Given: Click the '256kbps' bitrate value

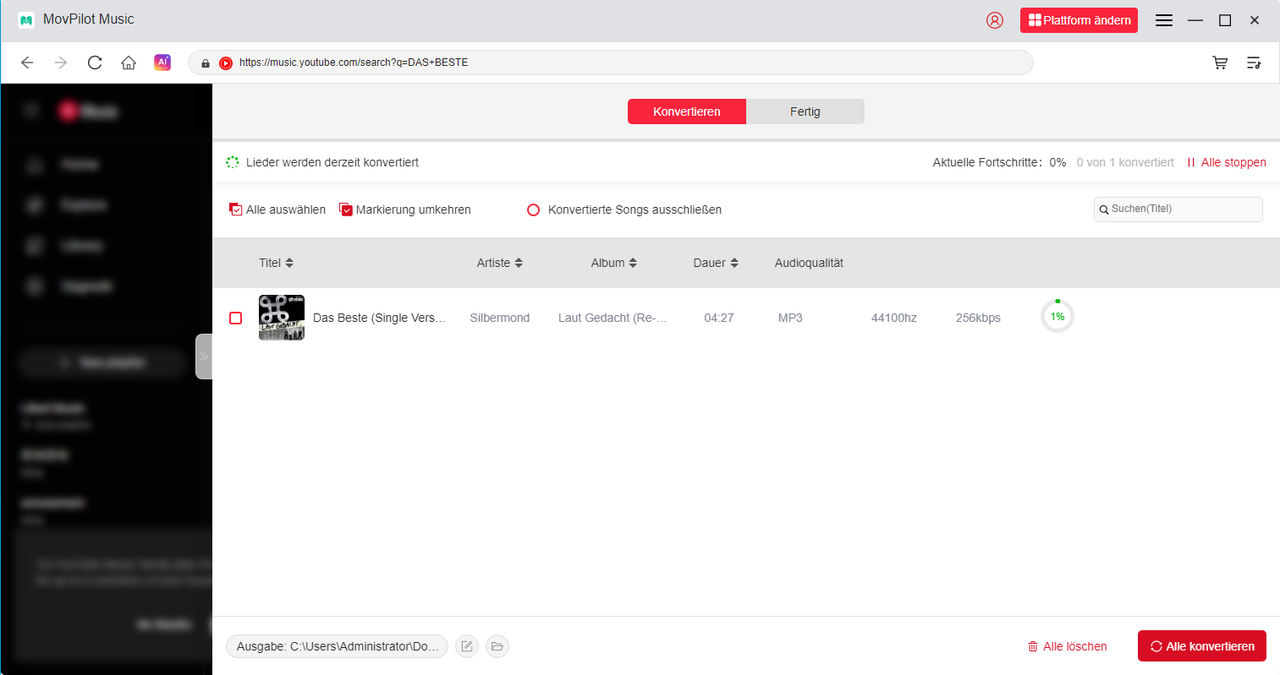Looking at the screenshot, I should coord(978,318).
